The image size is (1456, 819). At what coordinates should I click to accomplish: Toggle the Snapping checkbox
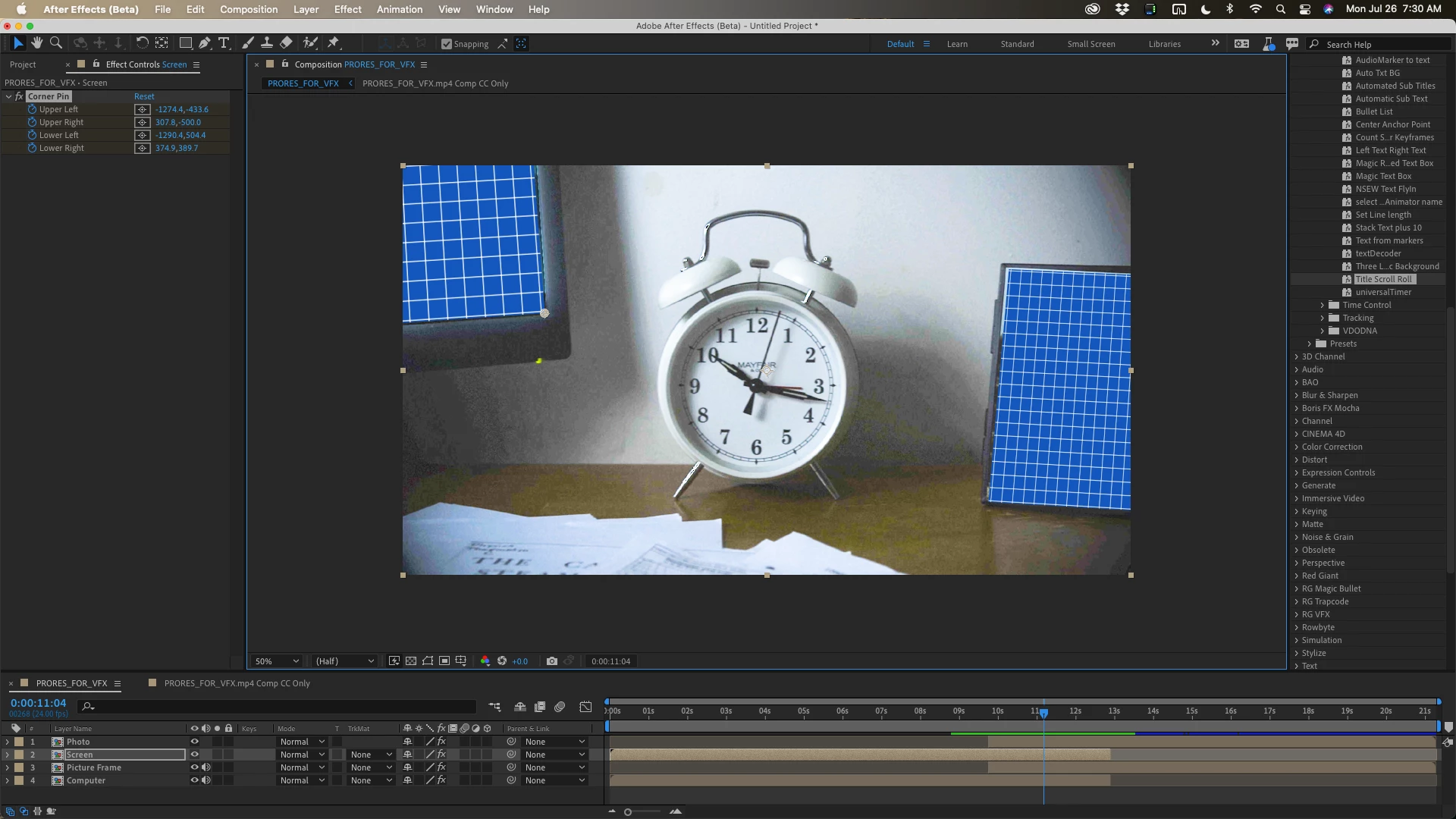(x=447, y=44)
